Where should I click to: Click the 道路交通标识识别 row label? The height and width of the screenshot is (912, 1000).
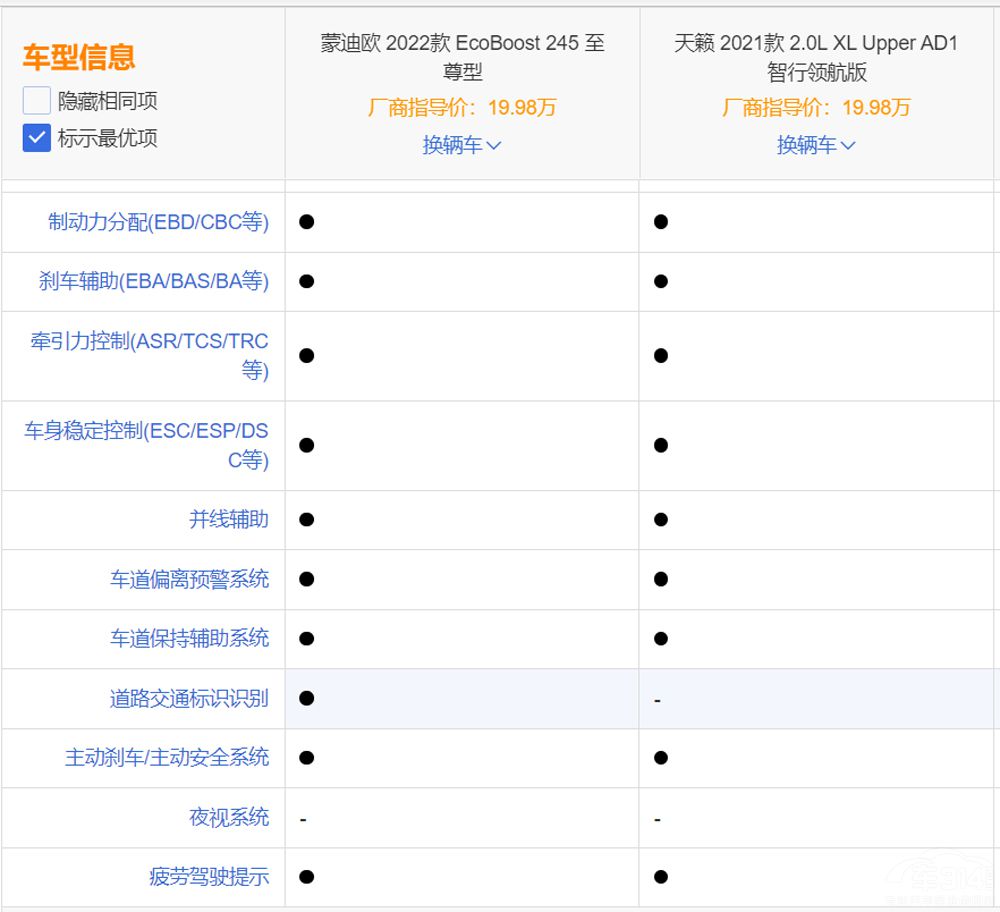(189, 698)
